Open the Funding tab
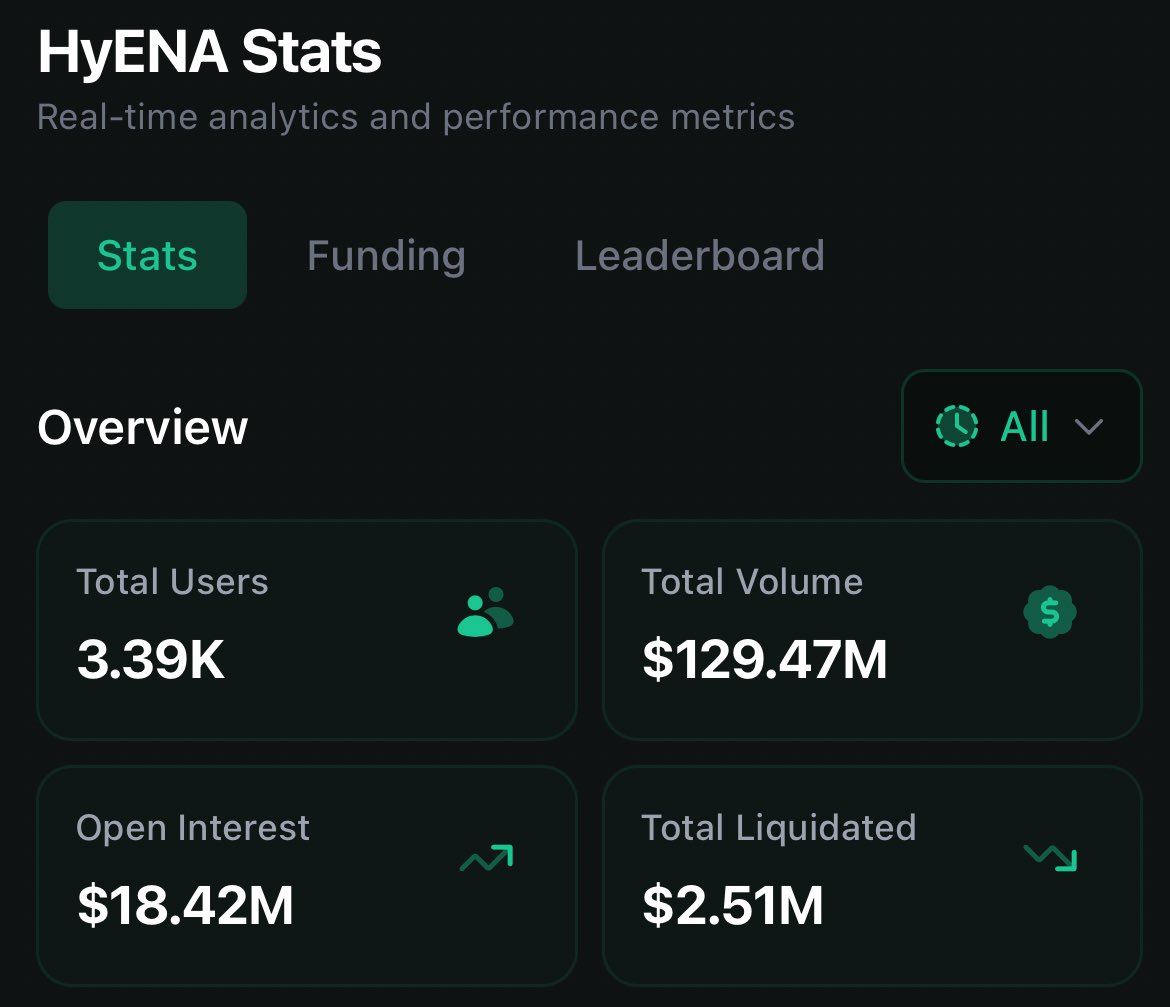 (x=387, y=256)
